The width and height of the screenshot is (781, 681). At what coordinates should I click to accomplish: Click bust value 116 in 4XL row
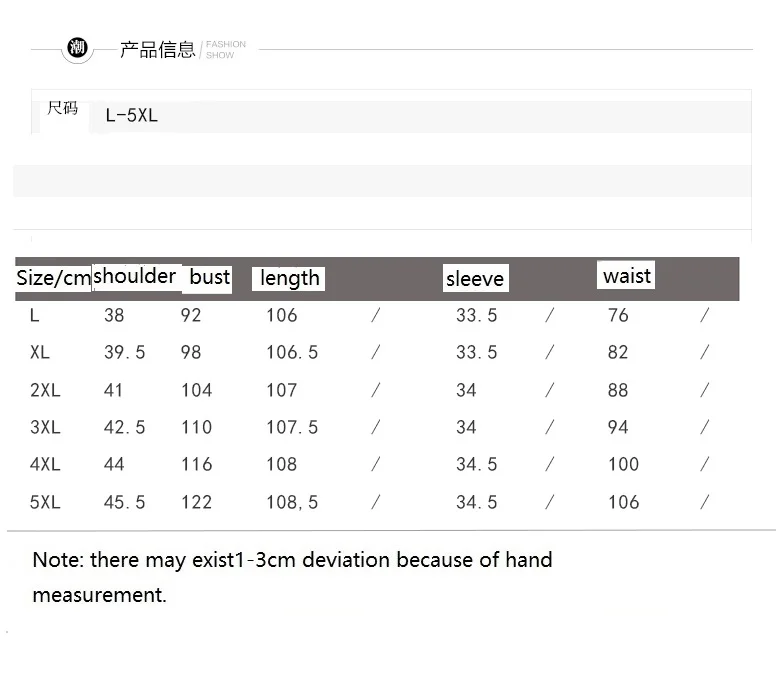coord(197,464)
